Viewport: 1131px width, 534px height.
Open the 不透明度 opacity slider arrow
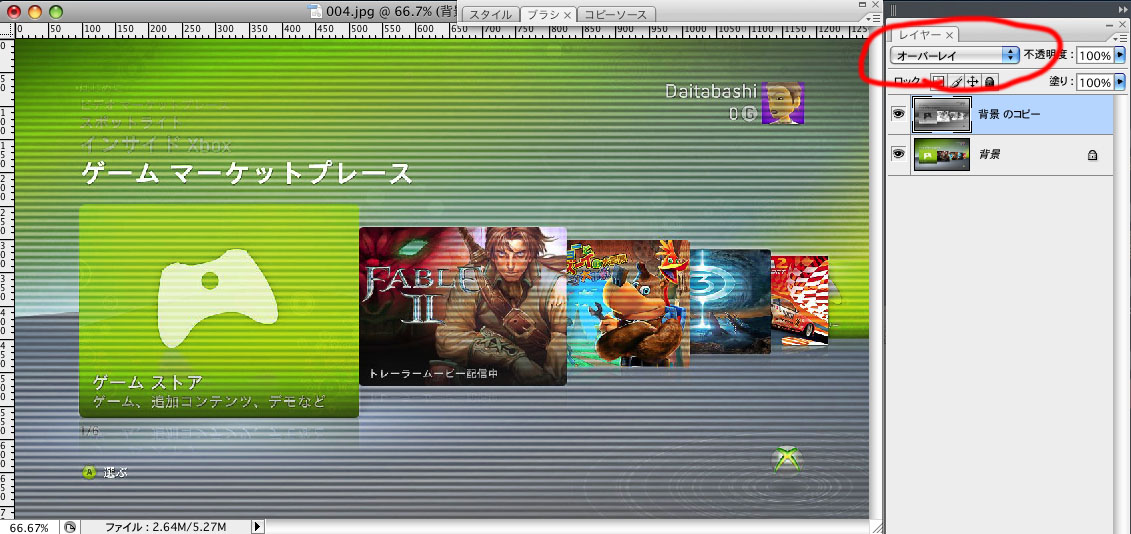[1120, 55]
